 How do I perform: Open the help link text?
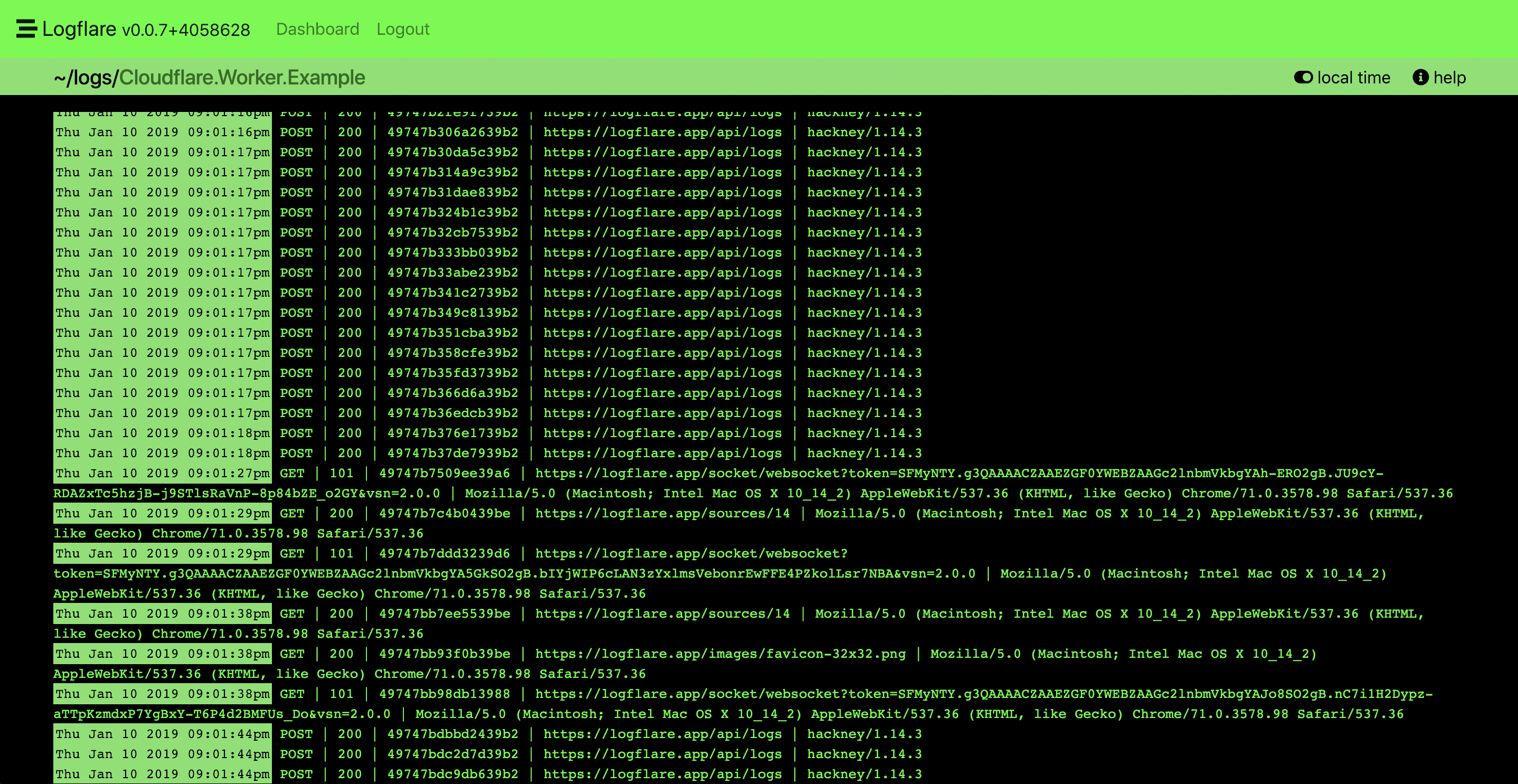coord(1449,77)
